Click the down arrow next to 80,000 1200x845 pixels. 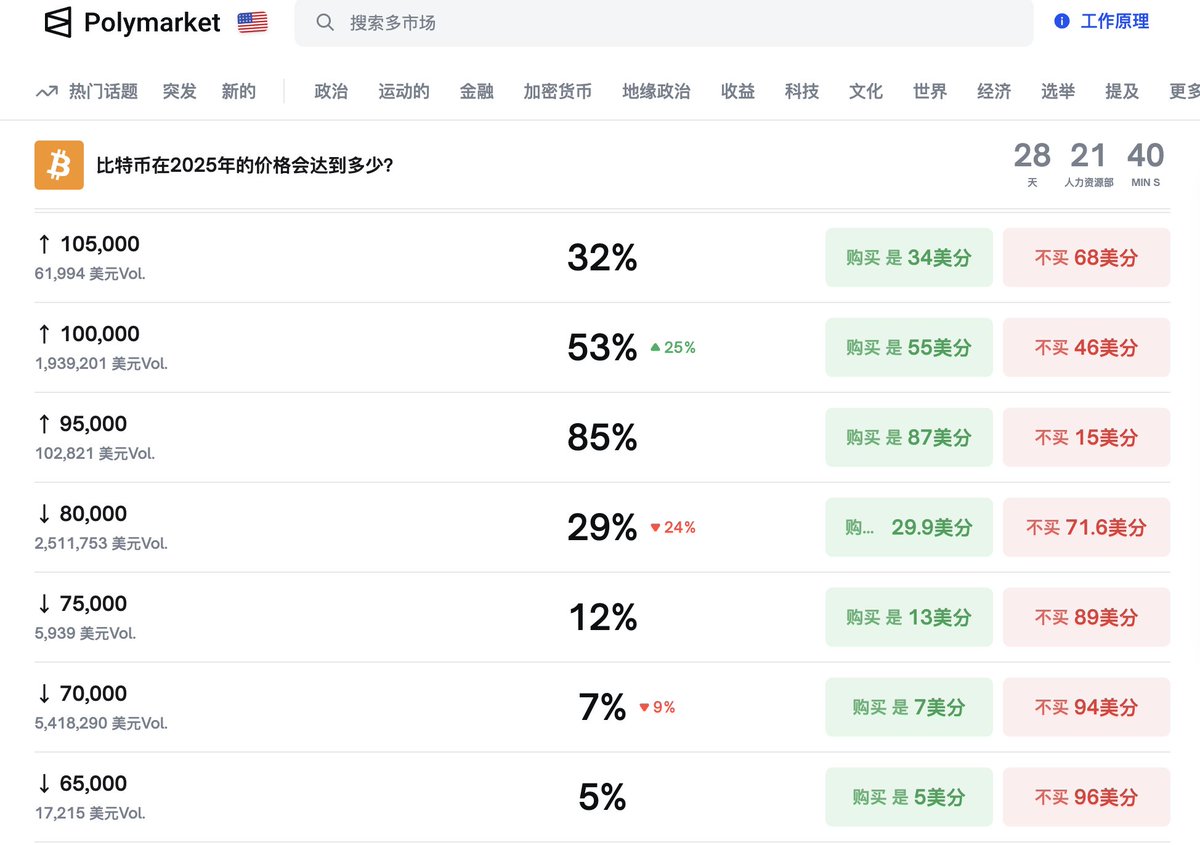coord(44,514)
